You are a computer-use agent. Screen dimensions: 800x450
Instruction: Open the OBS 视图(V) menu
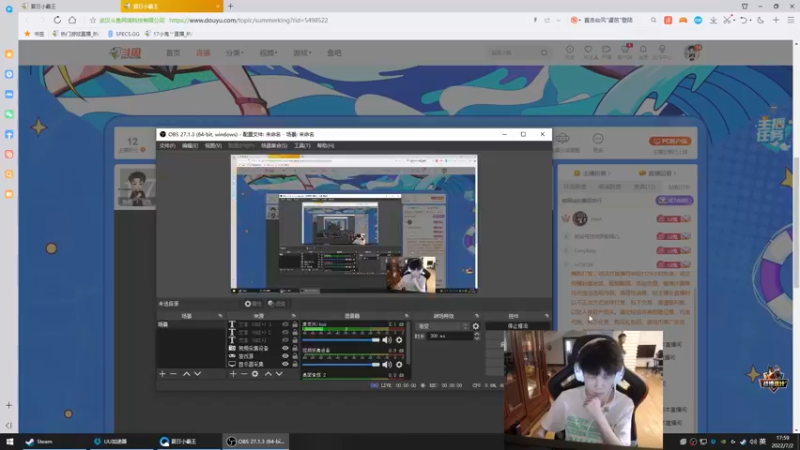(213, 146)
